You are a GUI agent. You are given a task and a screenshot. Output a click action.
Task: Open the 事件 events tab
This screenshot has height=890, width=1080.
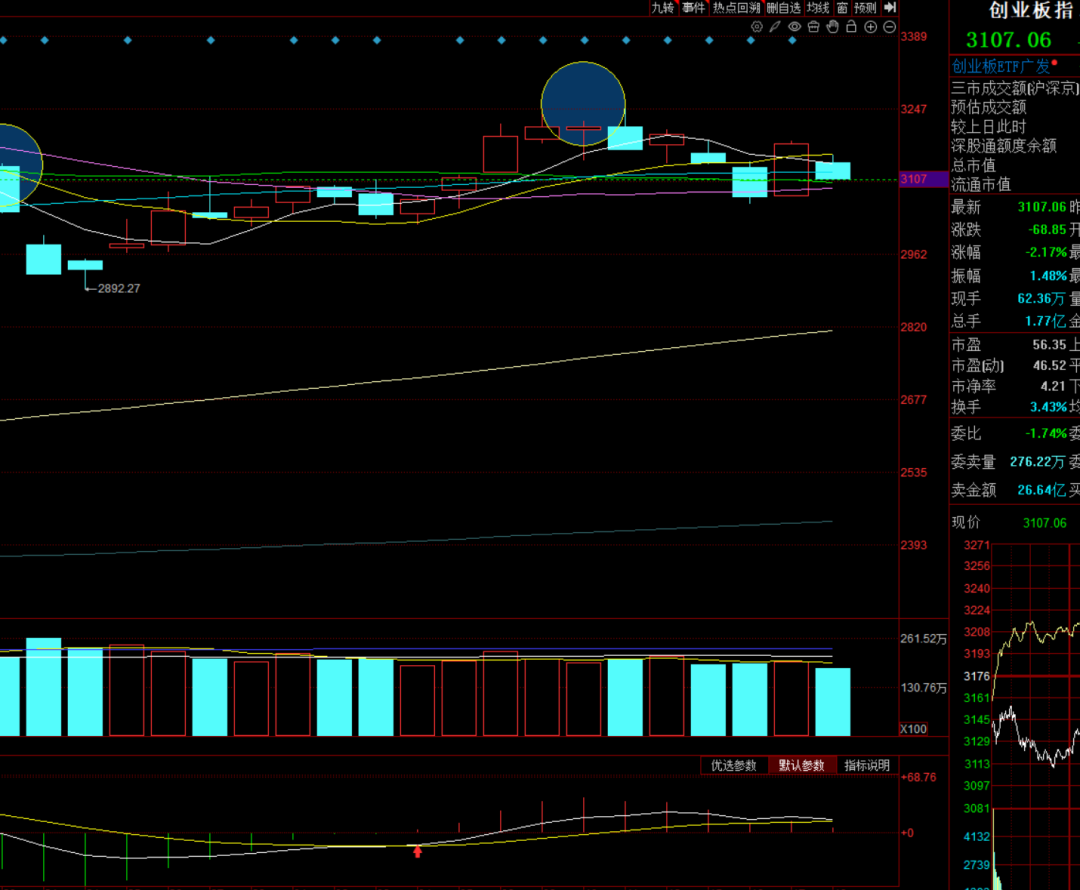click(694, 7)
